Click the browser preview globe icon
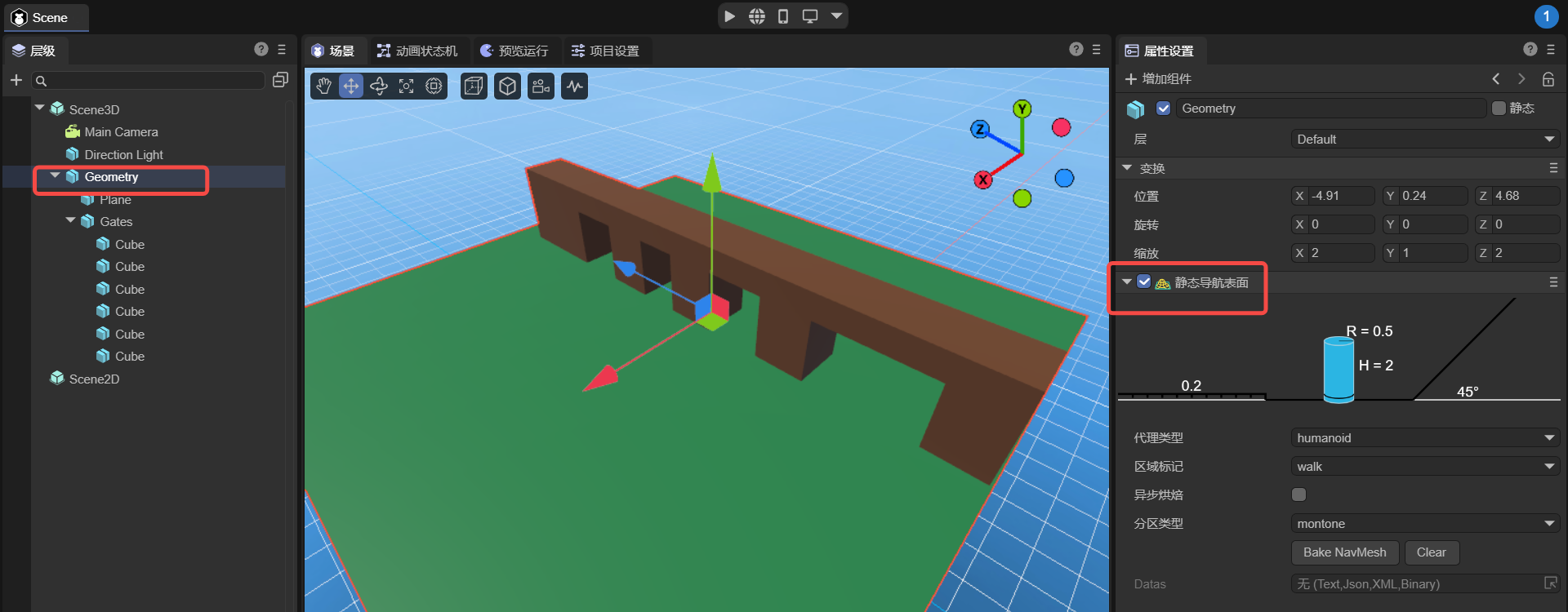Viewport: 1568px width, 612px height. (757, 16)
